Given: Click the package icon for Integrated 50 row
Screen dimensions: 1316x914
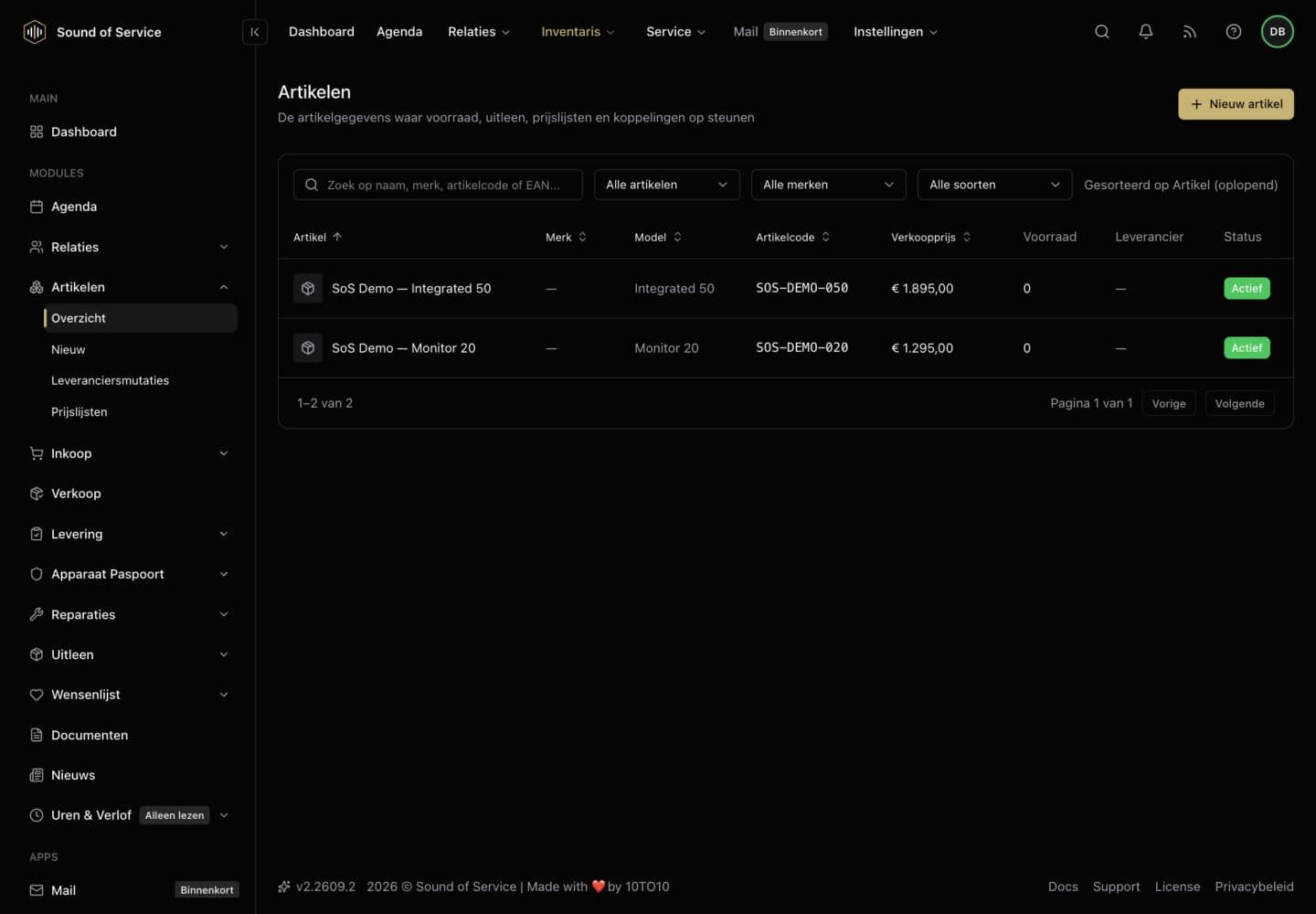Looking at the screenshot, I should [308, 288].
